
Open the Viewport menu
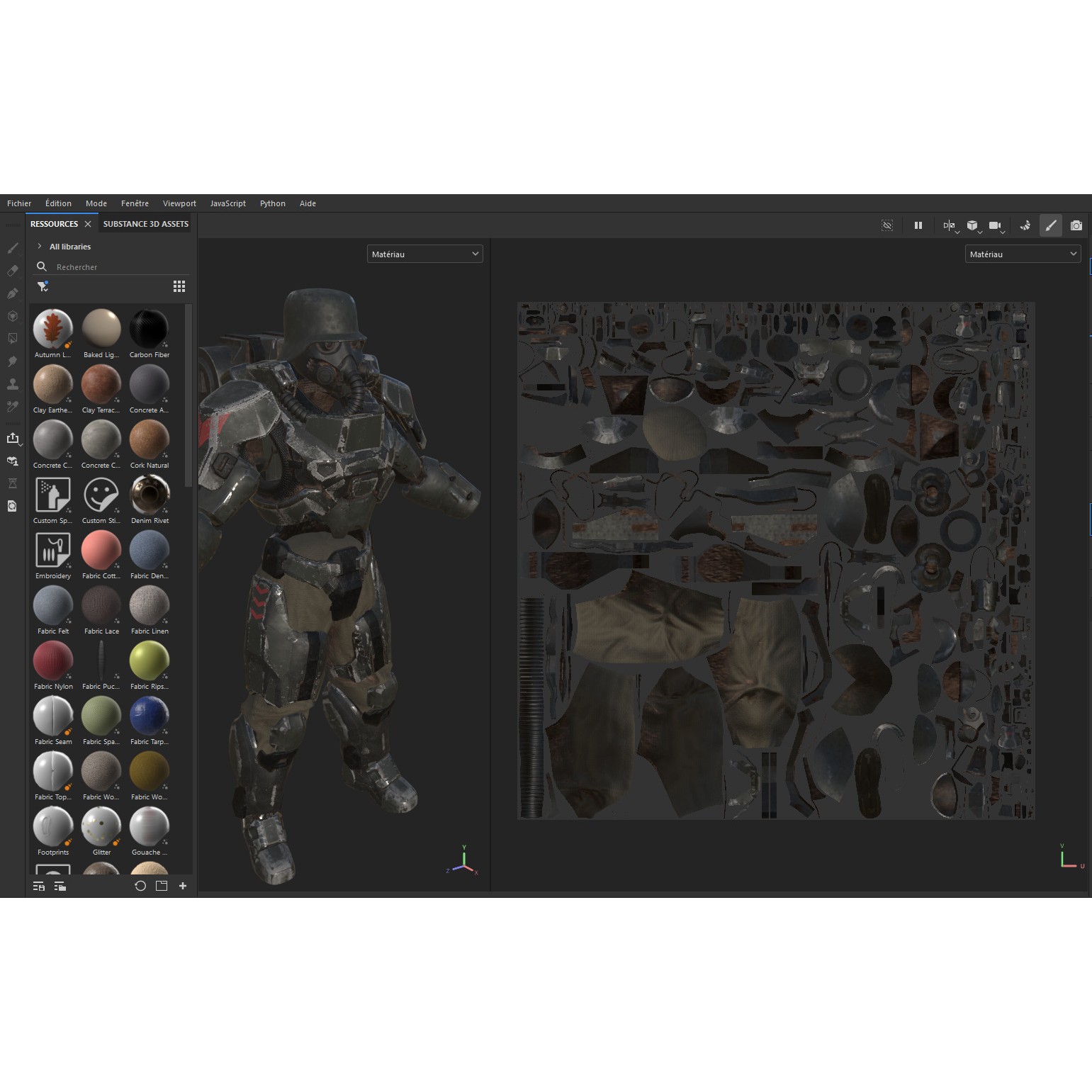click(x=179, y=203)
